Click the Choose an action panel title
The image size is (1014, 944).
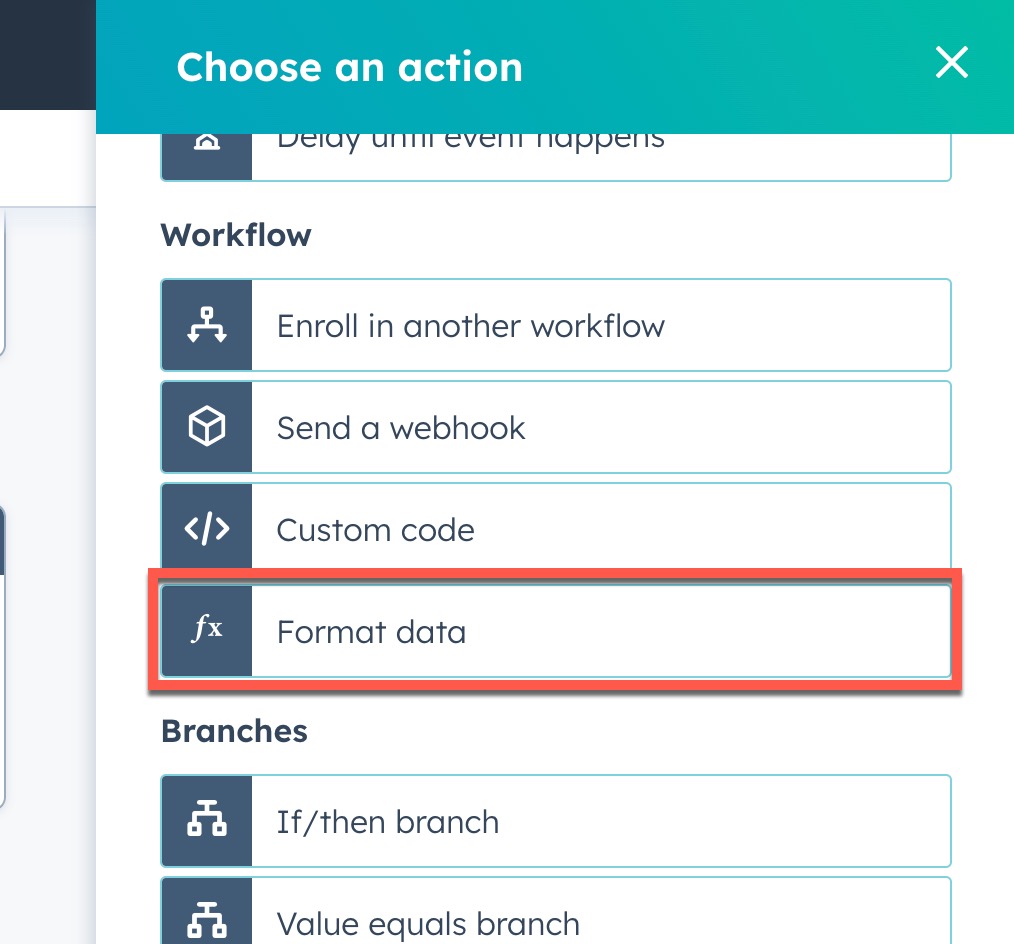click(349, 67)
